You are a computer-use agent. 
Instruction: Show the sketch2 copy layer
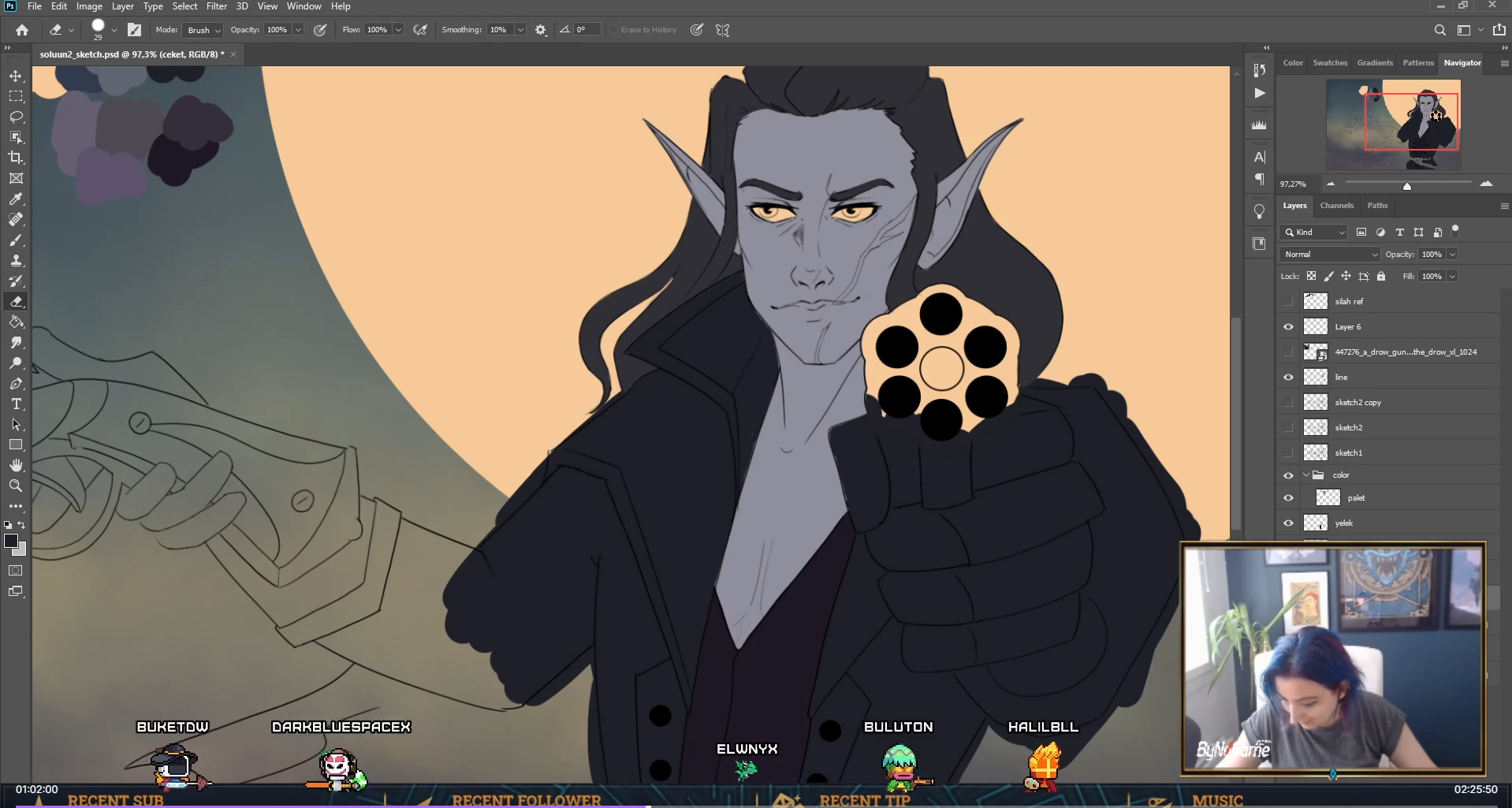pos(1288,402)
